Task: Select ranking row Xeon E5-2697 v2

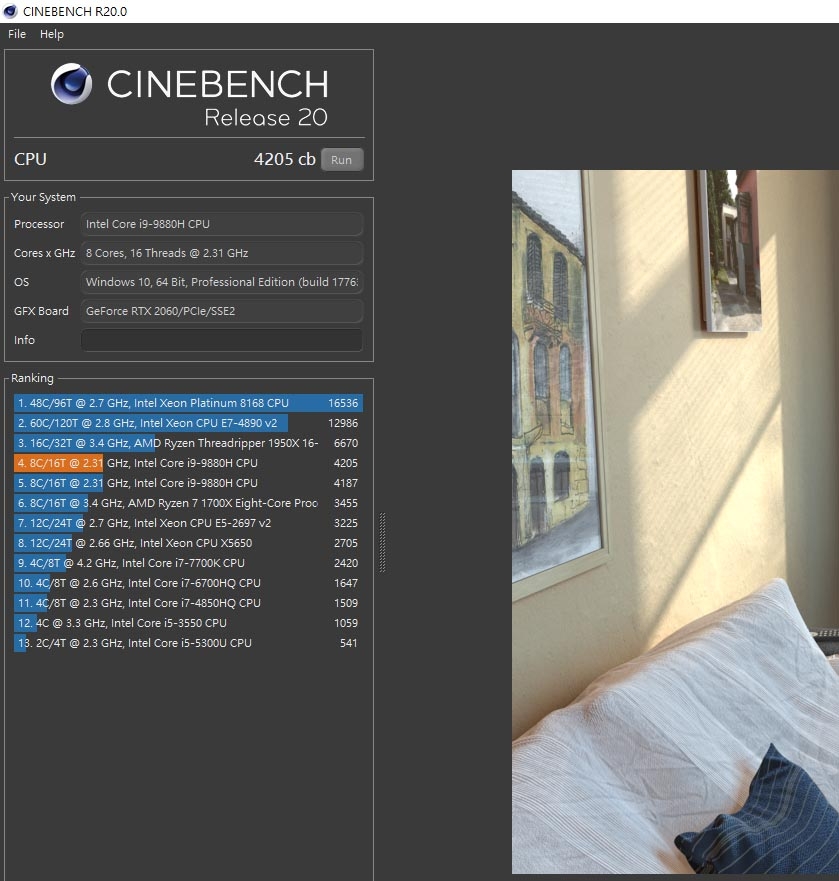Action: click(x=188, y=523)
